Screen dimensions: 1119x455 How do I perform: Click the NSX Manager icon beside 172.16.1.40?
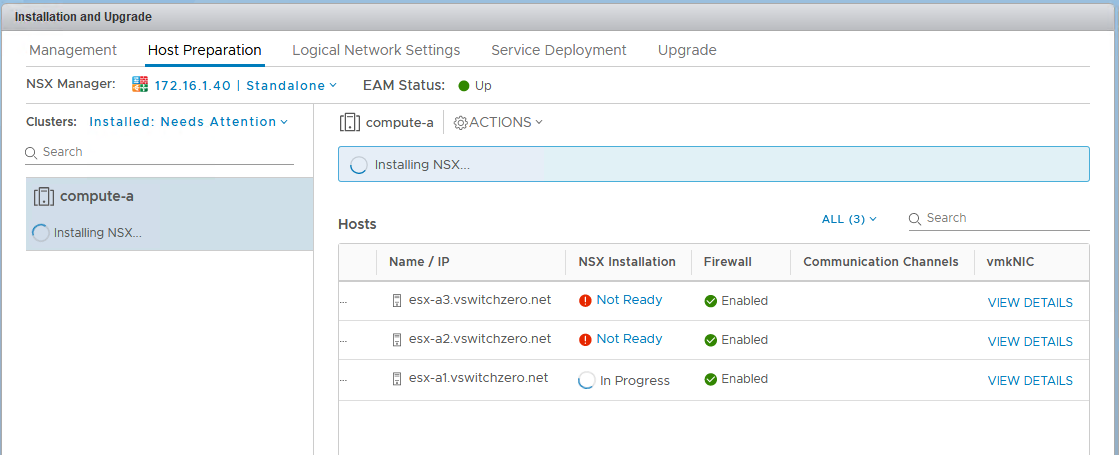[x=140, y=85]
